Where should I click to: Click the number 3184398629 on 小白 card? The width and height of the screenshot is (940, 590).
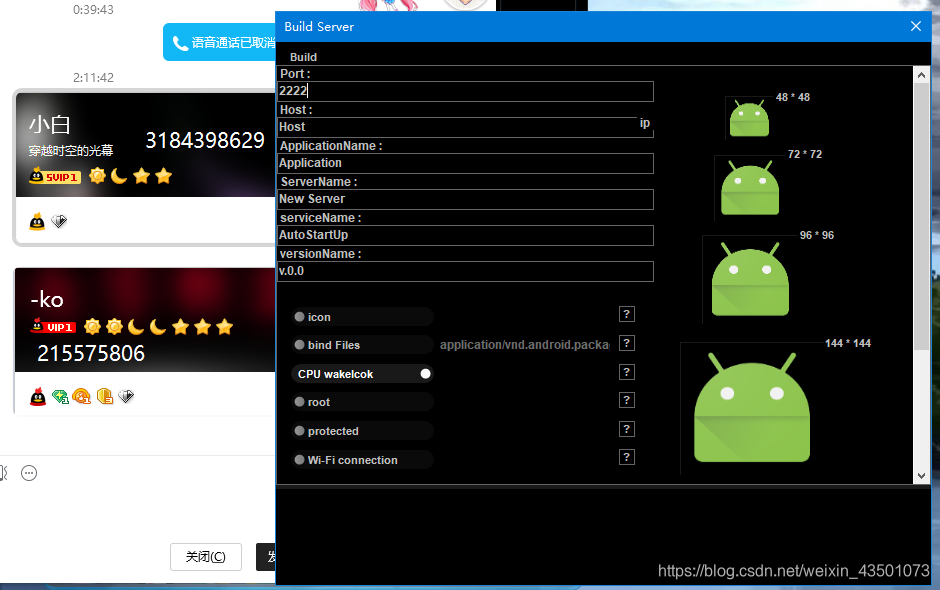pos(205,140)
